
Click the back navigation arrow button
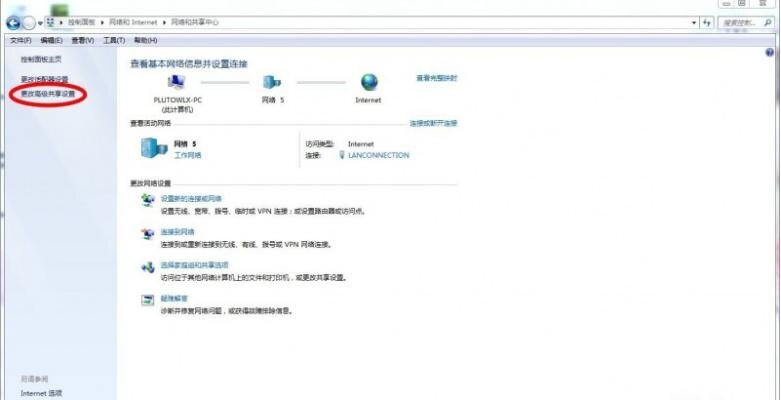coord(12,21)
